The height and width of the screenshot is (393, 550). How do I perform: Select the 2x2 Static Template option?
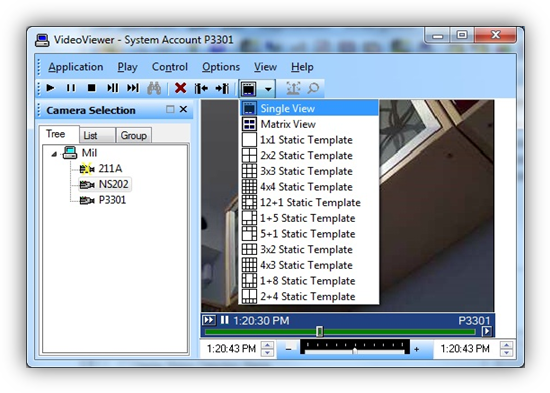point(306,155)
